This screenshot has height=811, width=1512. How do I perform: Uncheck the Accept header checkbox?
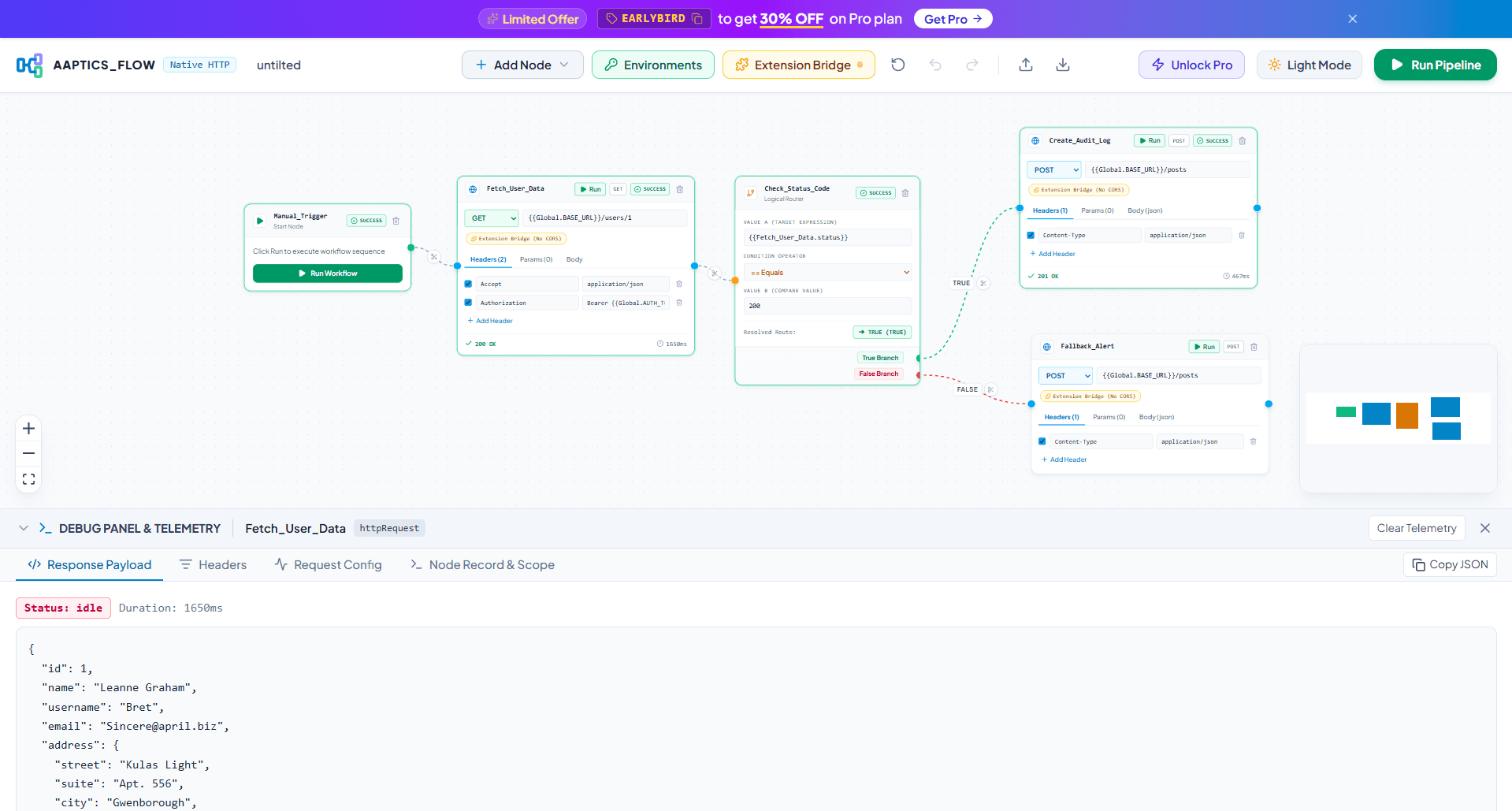pyautogui.click(x=468, y=284)
